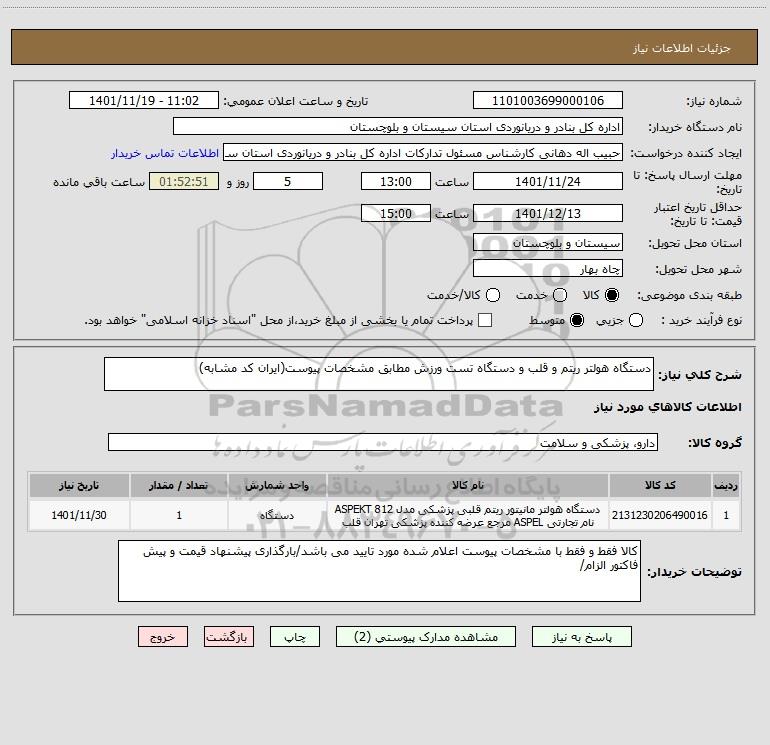Image resolution: width=770 pixels, height=745 pixels.
Task: Click the پاسخ به نیاز button
Action: coord(581,637)
